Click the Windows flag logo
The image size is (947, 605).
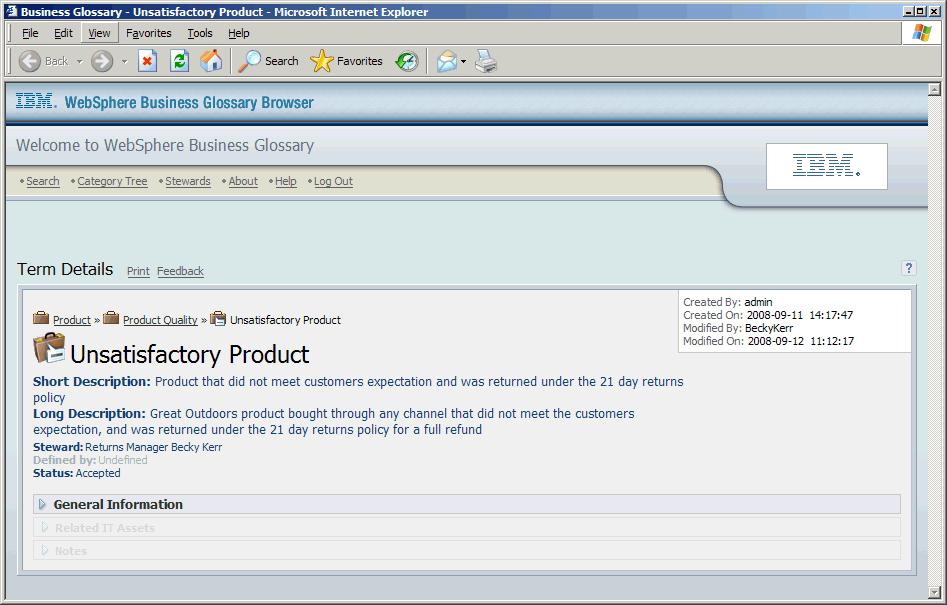pyautogui.click(x=922, y=33)
